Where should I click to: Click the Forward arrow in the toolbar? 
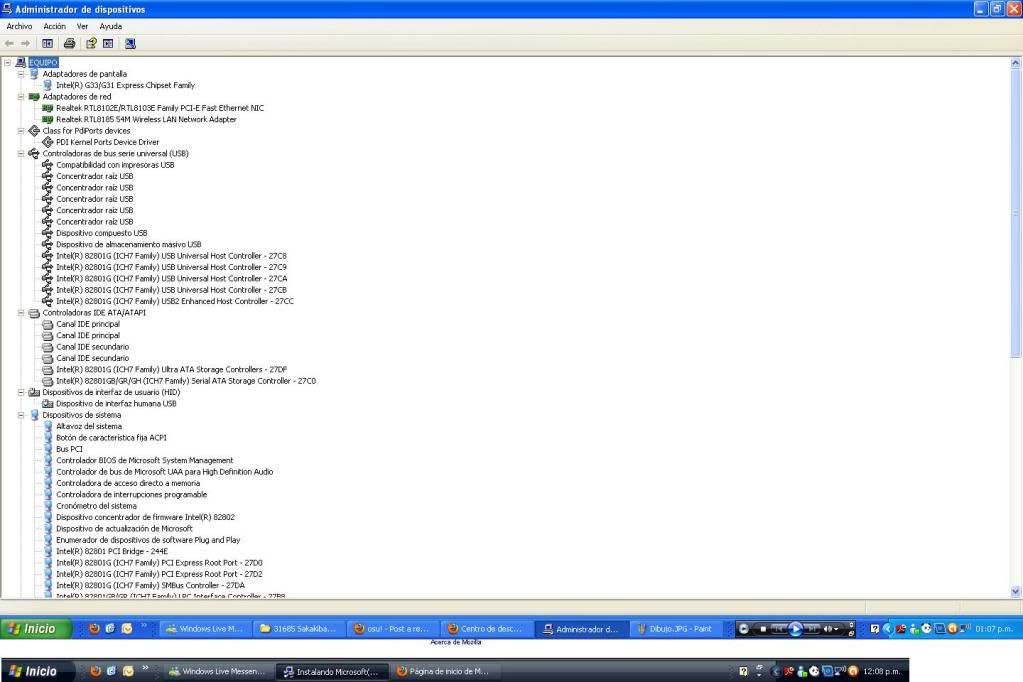(x=25, y=44)
